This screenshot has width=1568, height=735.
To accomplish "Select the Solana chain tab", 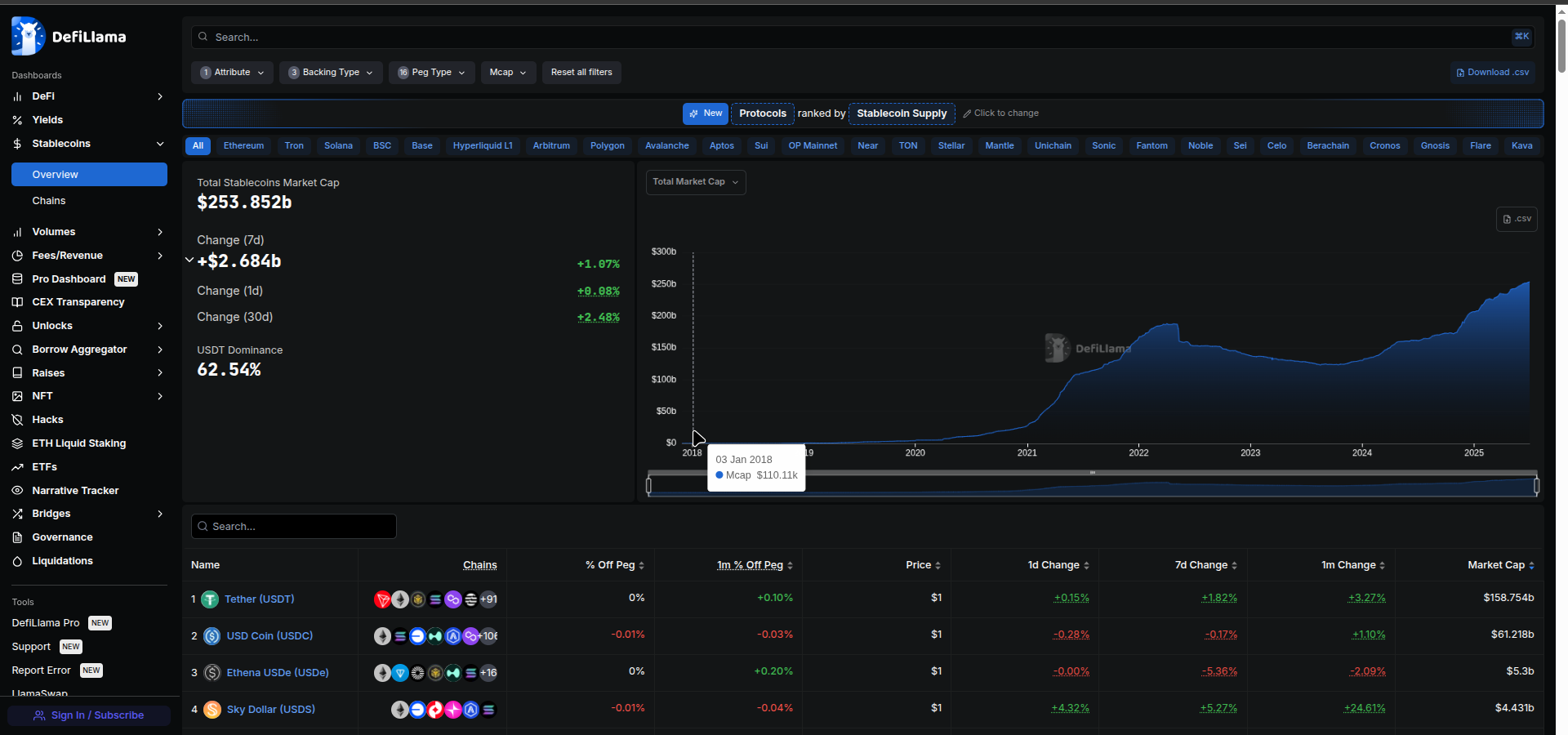I will coord(338,146).
